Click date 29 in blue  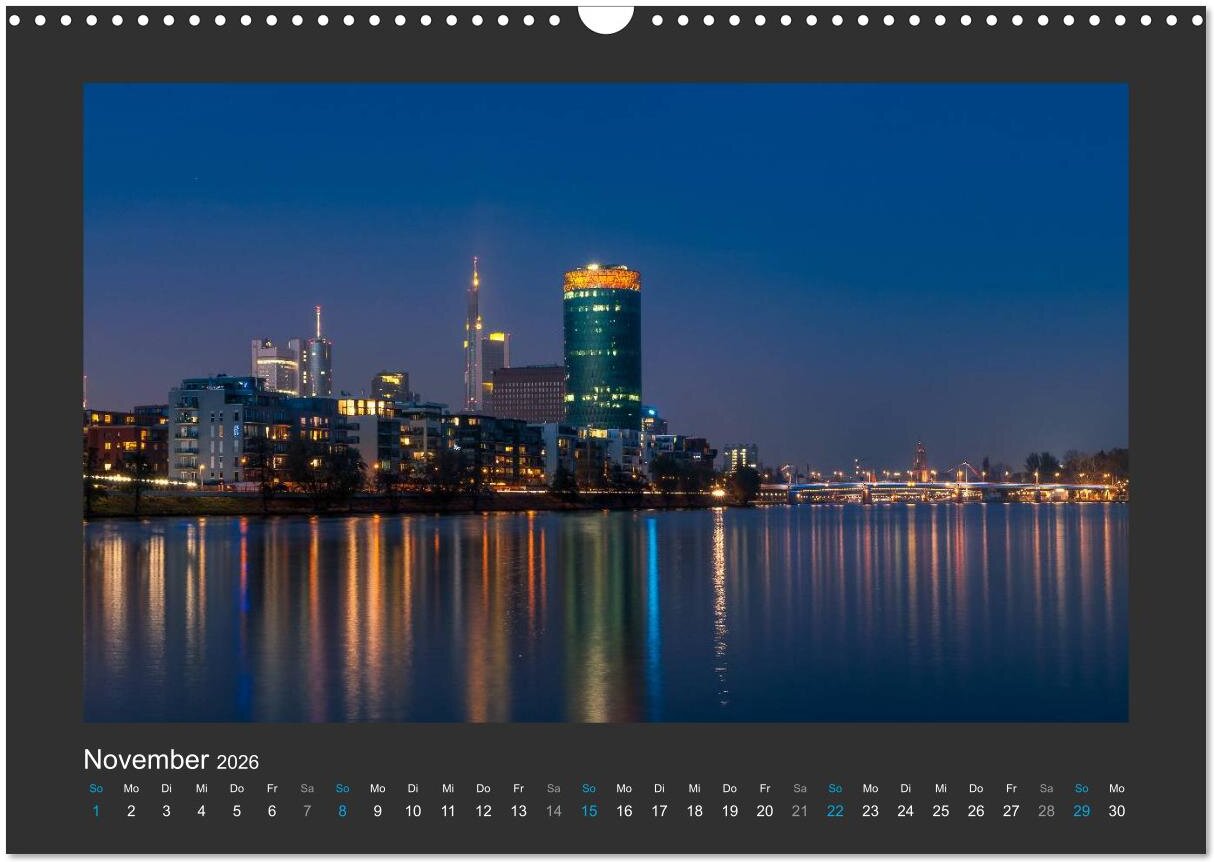point(1081,811)
